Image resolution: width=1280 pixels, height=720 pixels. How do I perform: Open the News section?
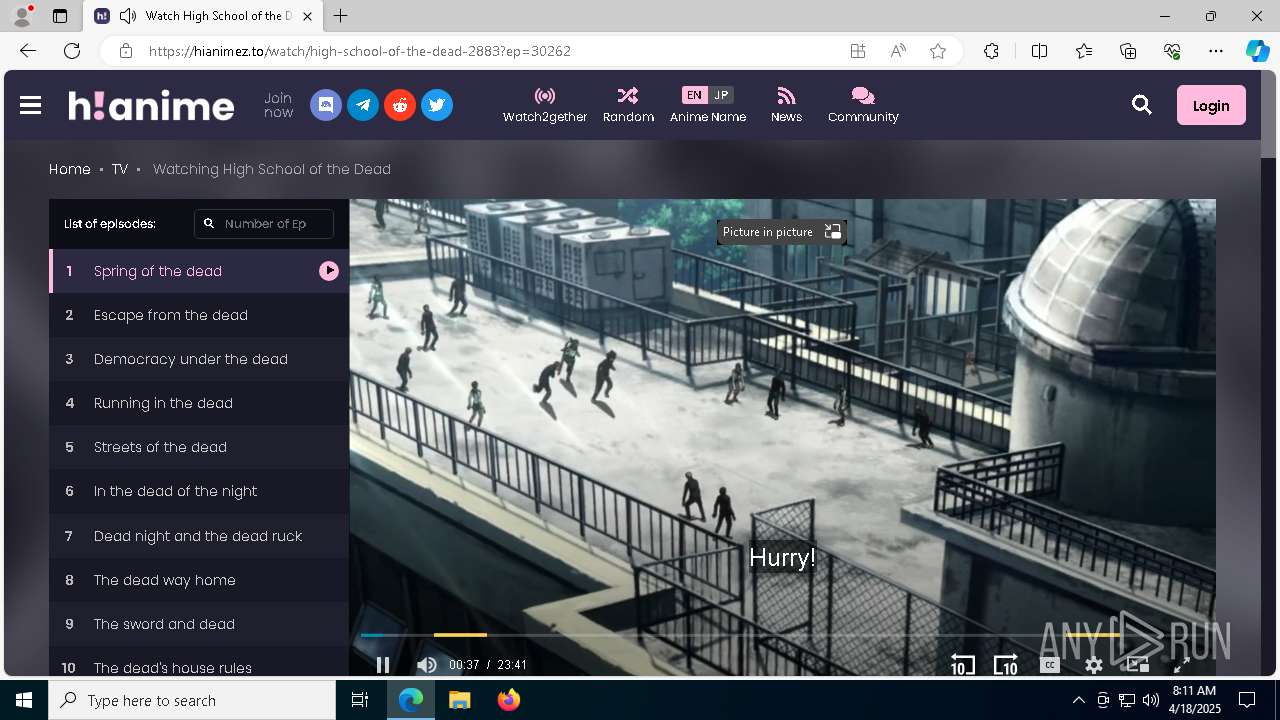click(x=786, y=105)
